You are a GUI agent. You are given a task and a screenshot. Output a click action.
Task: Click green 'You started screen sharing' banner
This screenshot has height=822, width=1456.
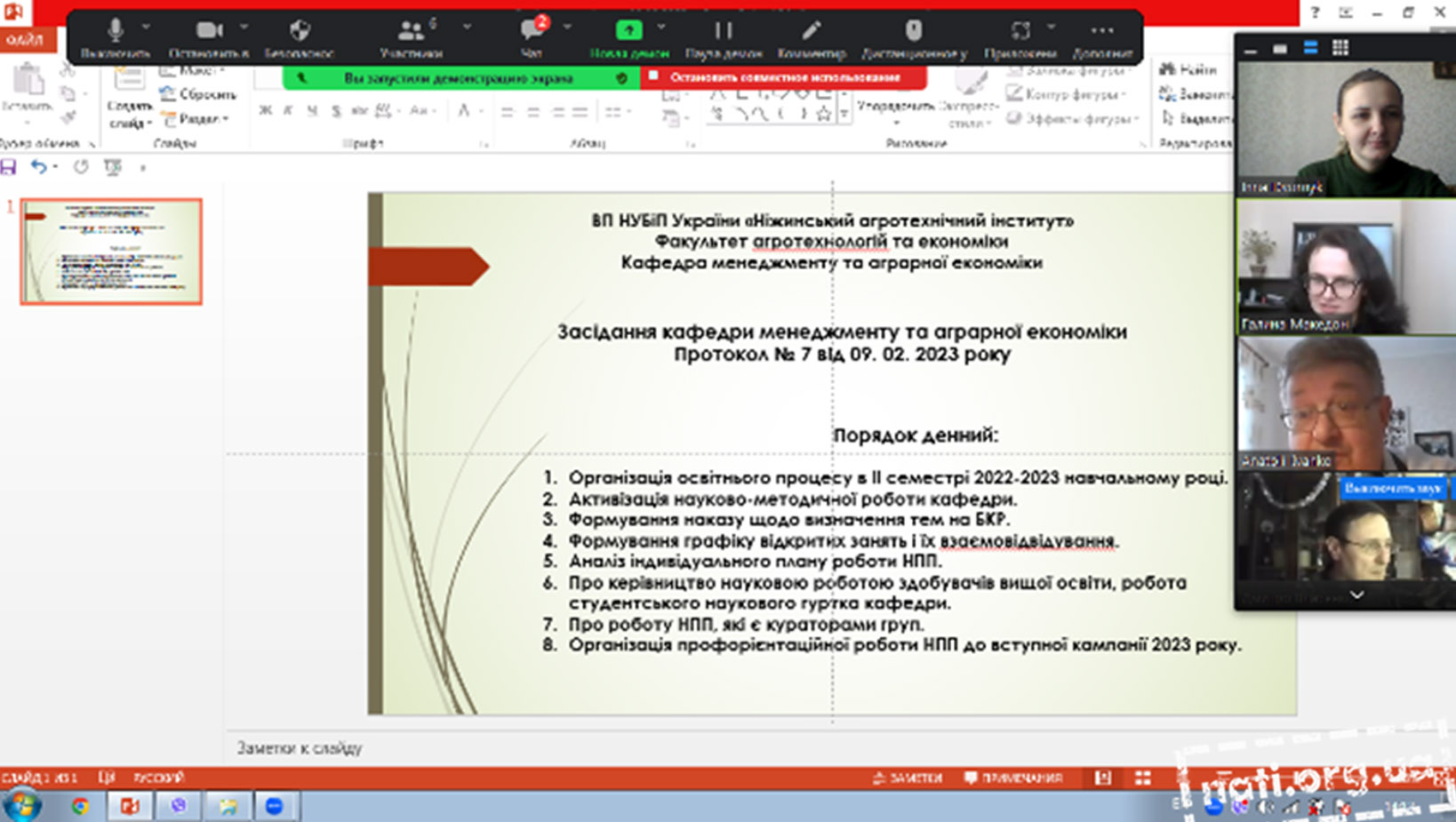tap(460, 78)
